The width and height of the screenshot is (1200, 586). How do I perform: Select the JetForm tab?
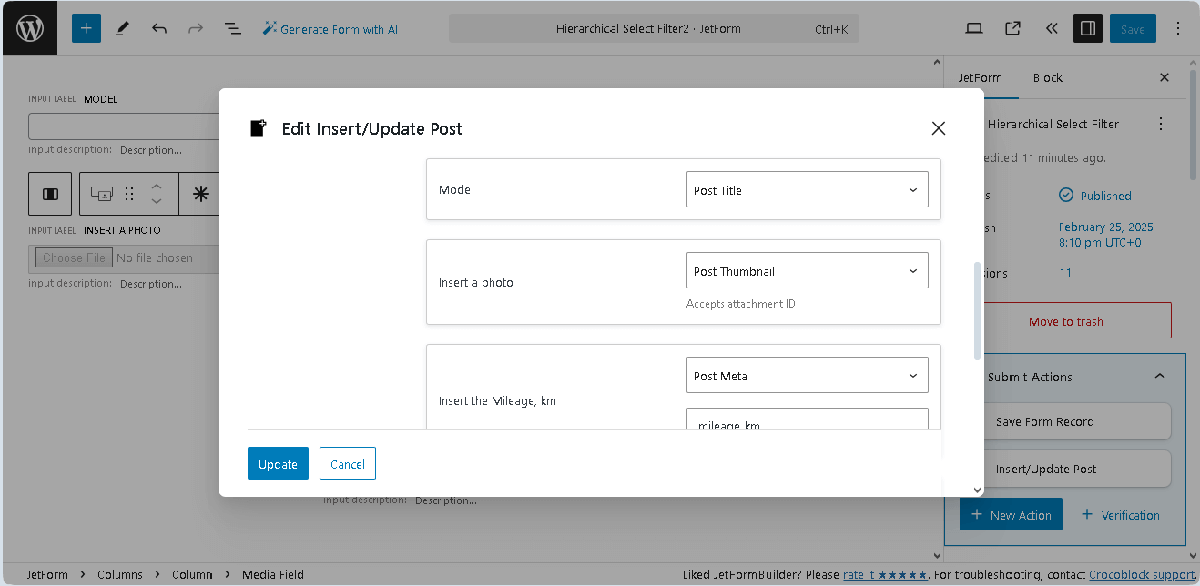(981, 77)
